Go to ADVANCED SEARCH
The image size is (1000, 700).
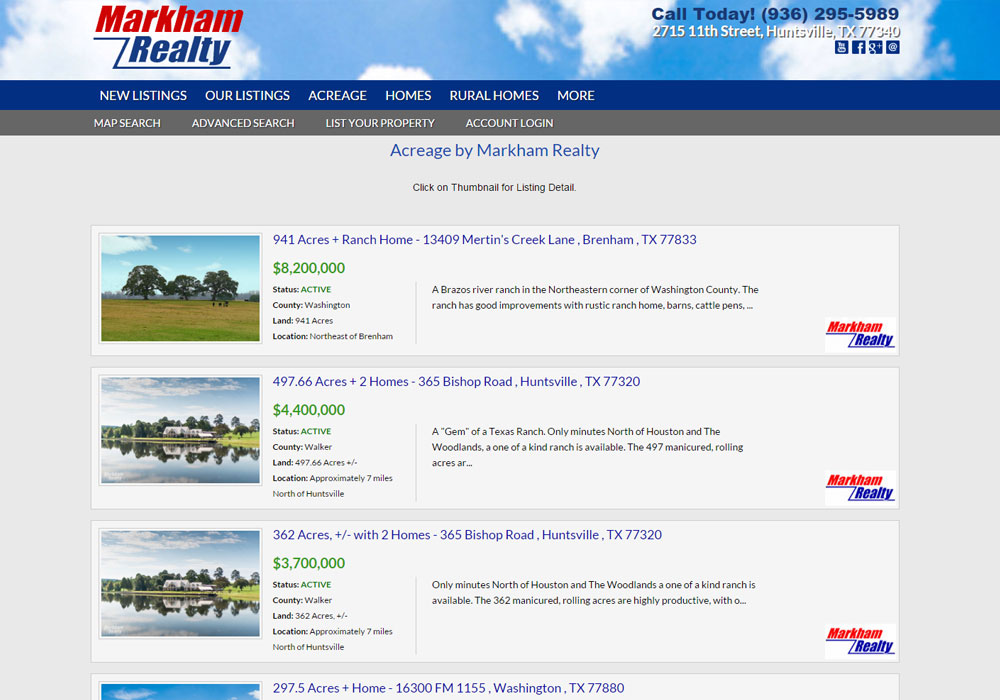pyautogui.click(x=243, y=123)
